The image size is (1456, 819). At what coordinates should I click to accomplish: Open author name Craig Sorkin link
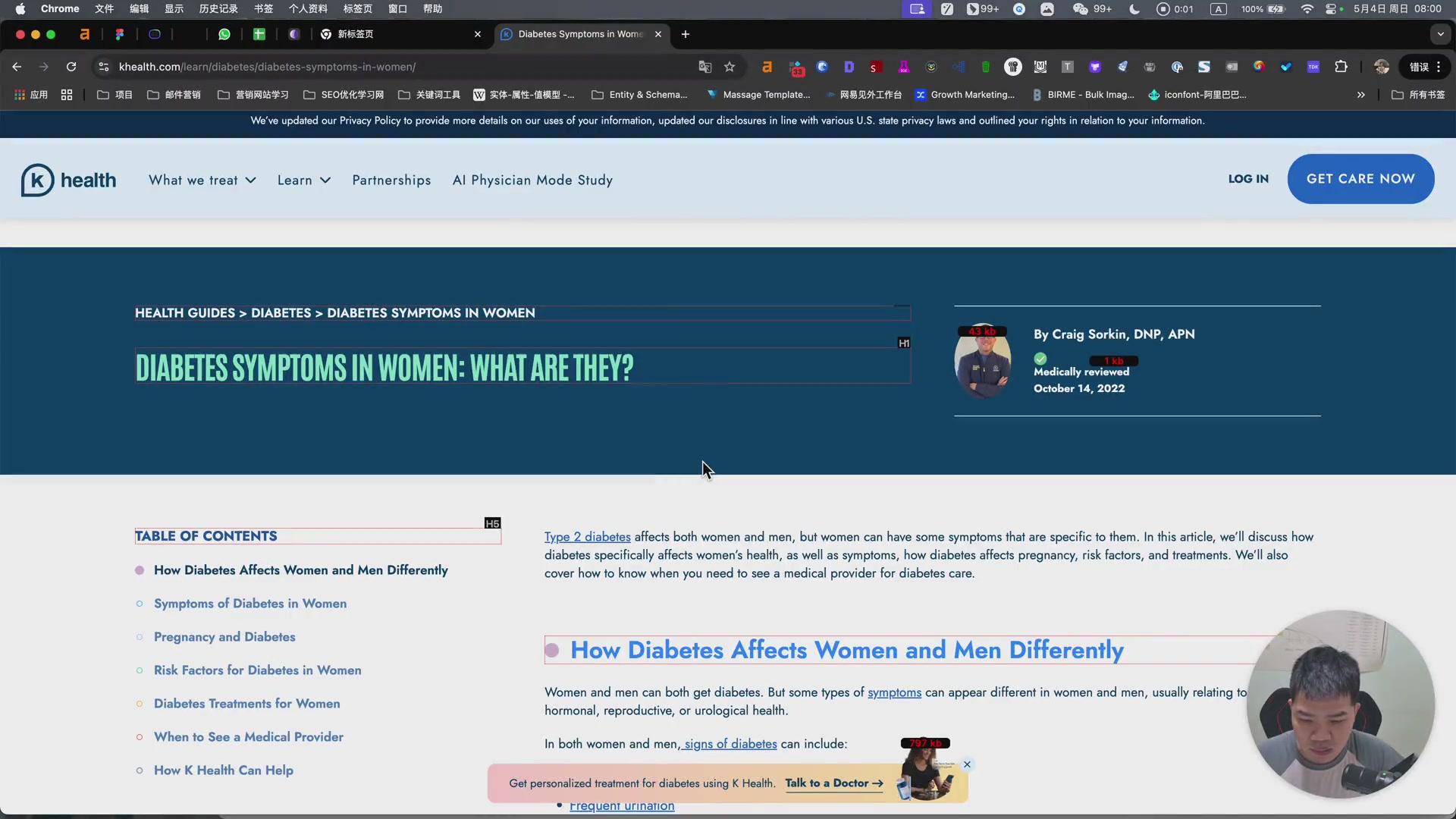pyautogui.click(x=1123, y=334)
